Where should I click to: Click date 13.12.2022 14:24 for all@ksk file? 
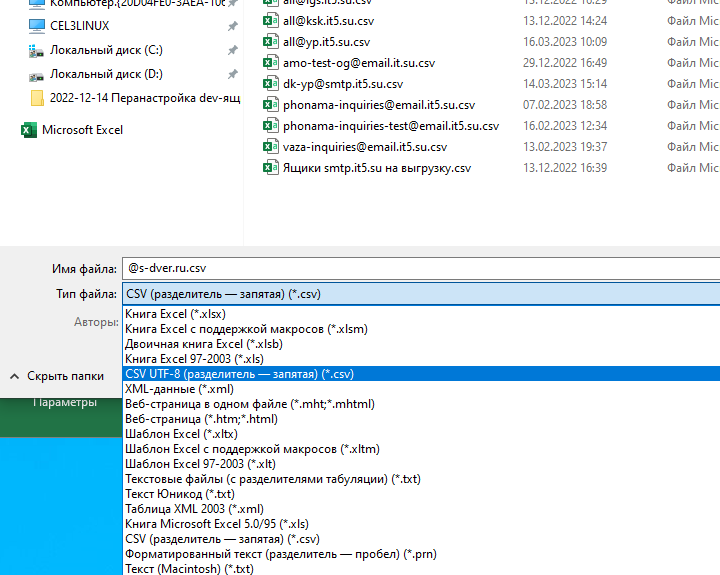coord(565,21)
